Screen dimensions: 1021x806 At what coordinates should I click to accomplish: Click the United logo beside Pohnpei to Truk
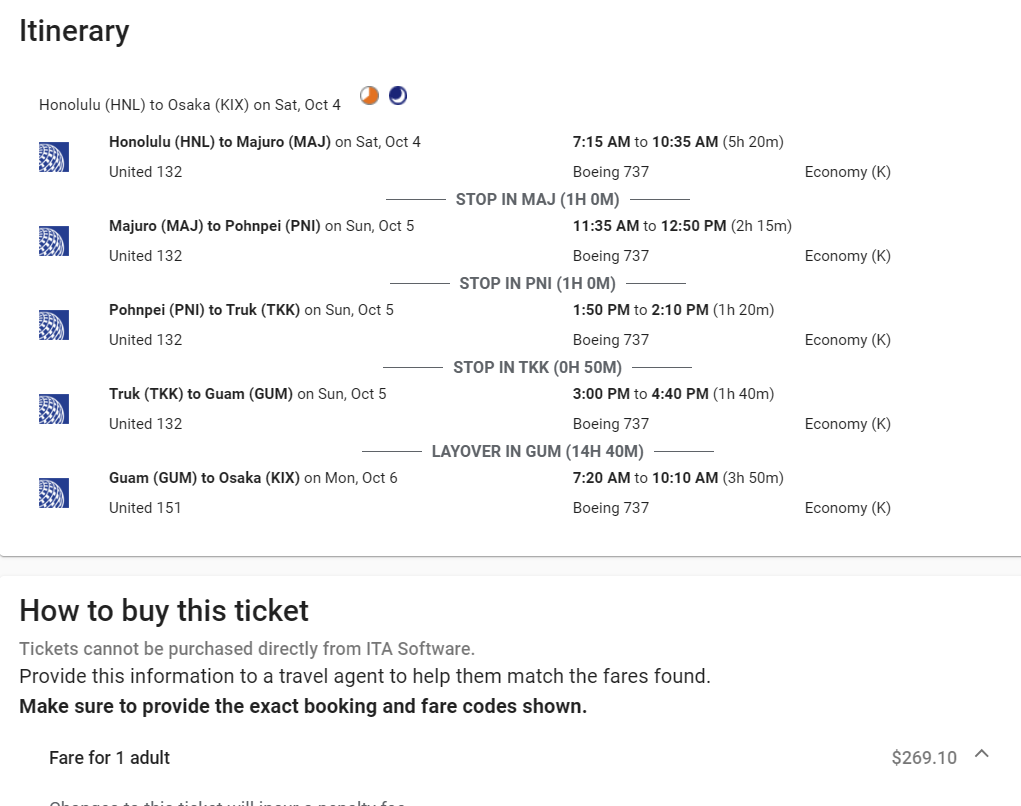54,325
